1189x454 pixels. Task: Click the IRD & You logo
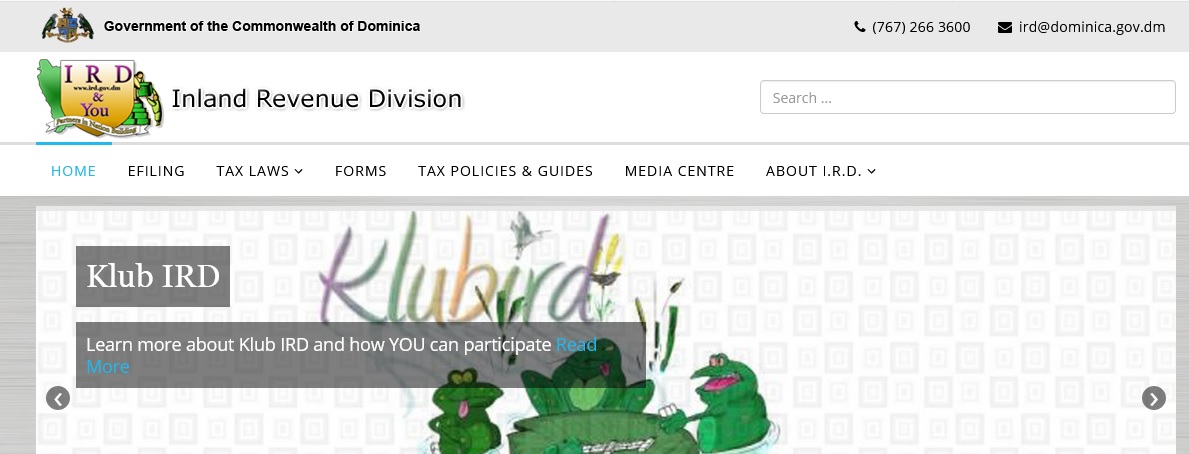pos(99,99)
